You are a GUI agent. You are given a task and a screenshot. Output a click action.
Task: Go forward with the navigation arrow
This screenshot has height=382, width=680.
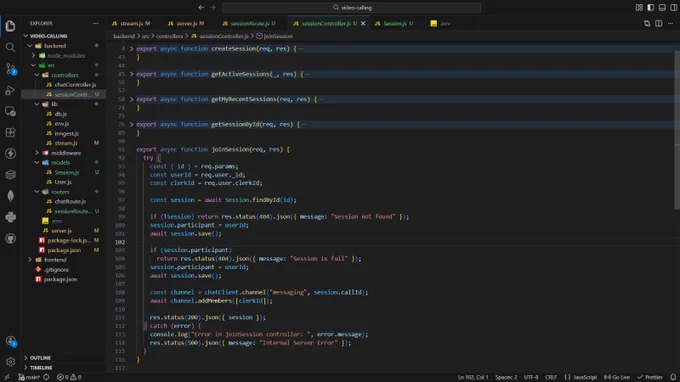pos(213,7)
